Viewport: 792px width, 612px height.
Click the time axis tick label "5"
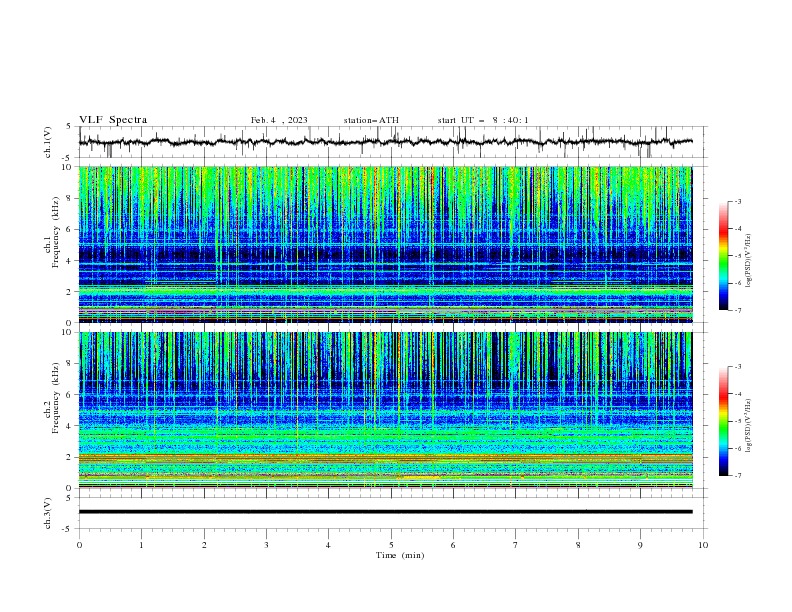tap(391, 545)
